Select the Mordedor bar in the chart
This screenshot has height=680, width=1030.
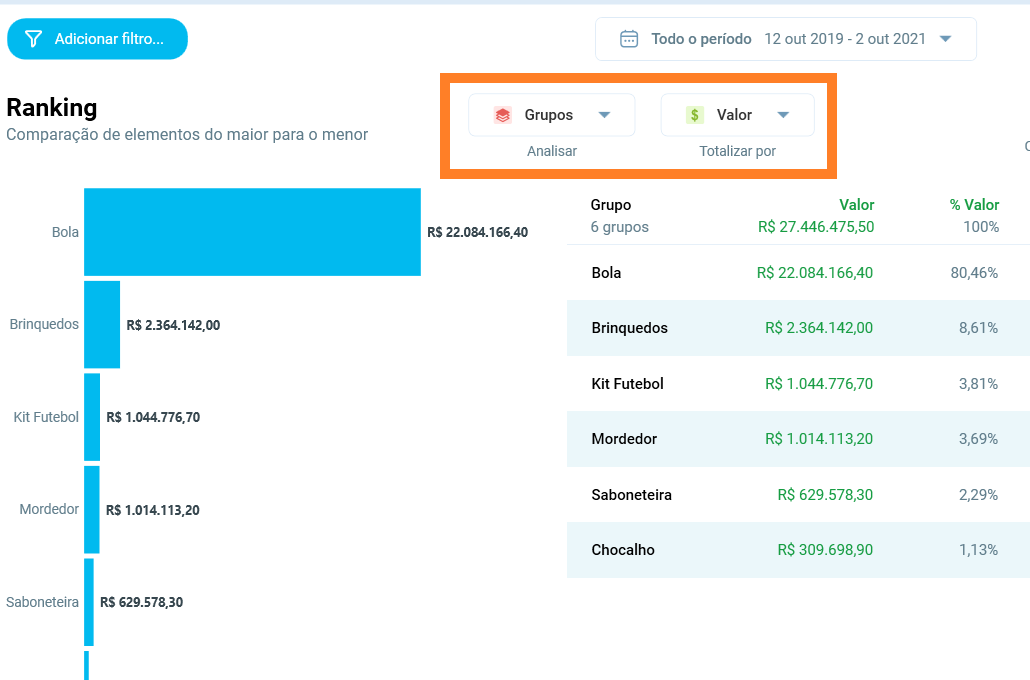click(x=92, y=510)
